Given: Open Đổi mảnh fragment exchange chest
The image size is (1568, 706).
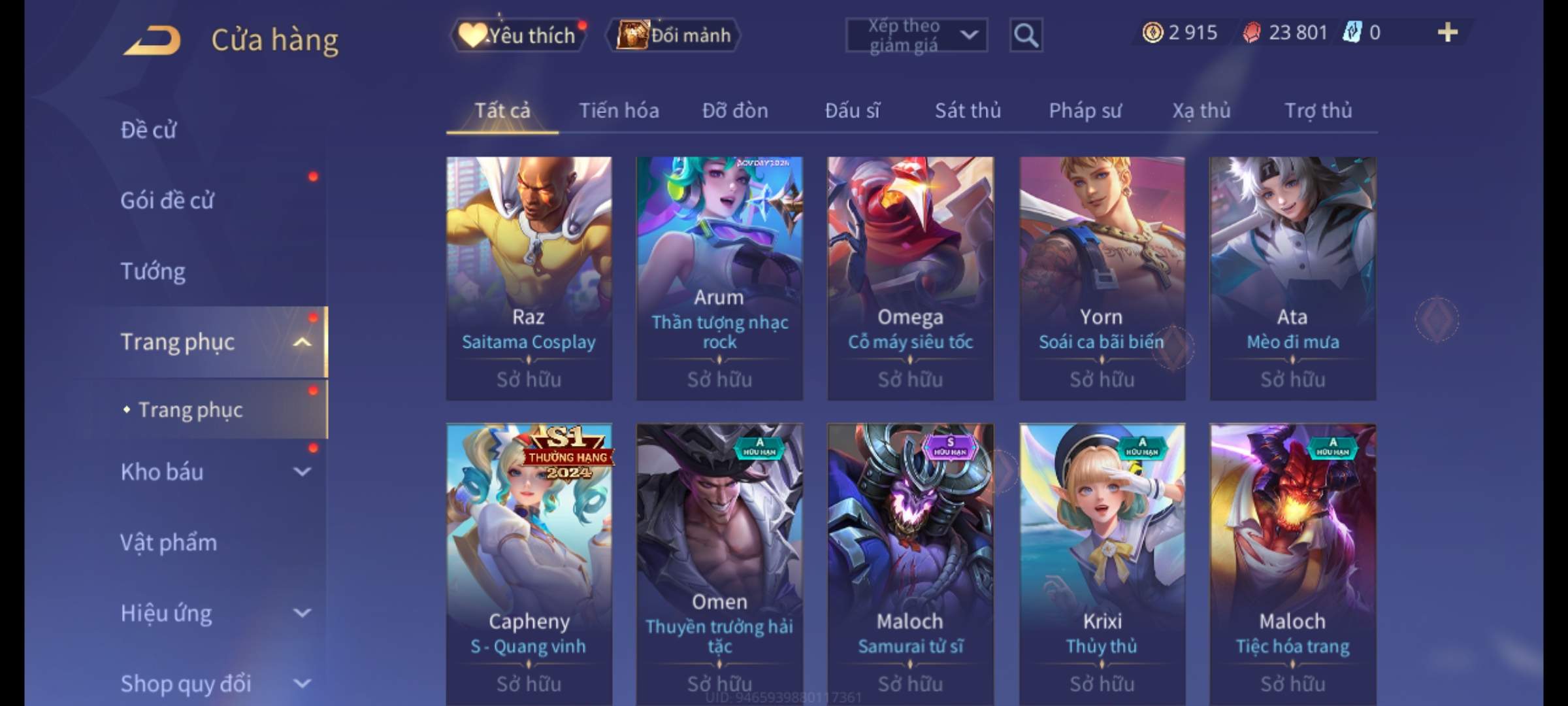Looking at the screenshot, I should tap(674, 35).
